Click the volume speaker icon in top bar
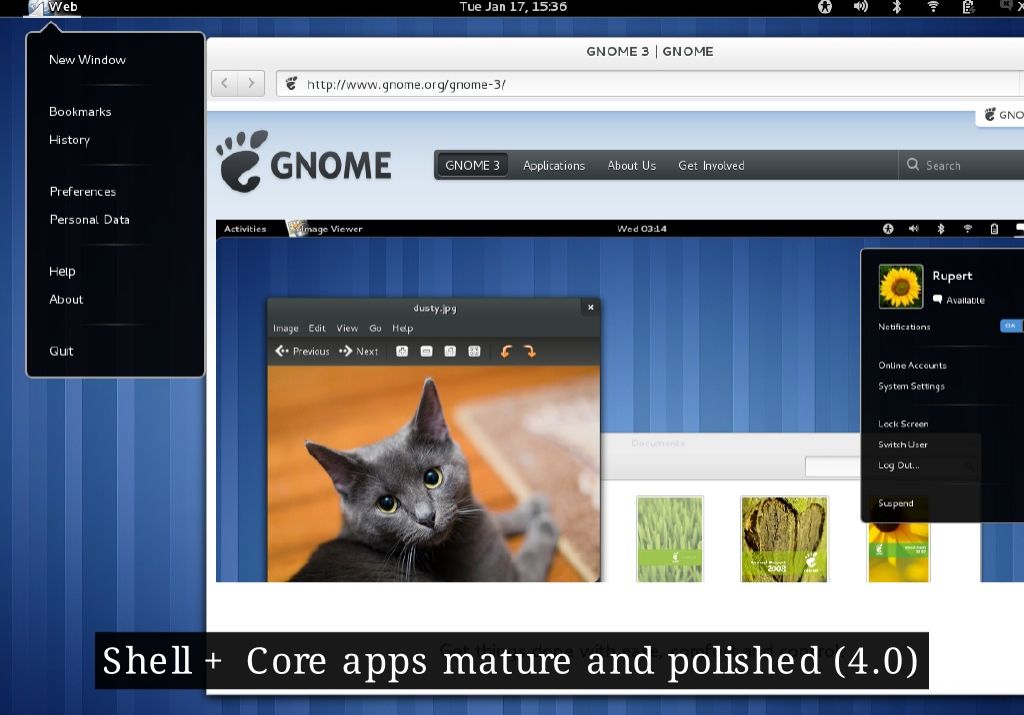1024x715 pixels. (x=861, y=7)
